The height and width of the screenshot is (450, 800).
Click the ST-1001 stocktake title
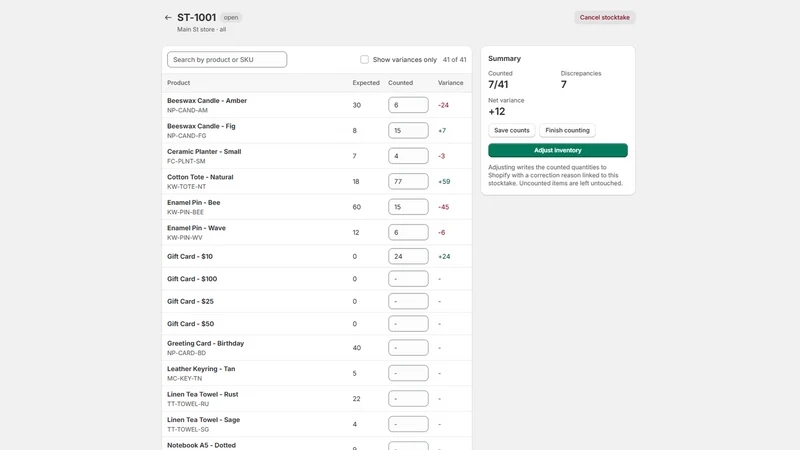click(196, 17)
